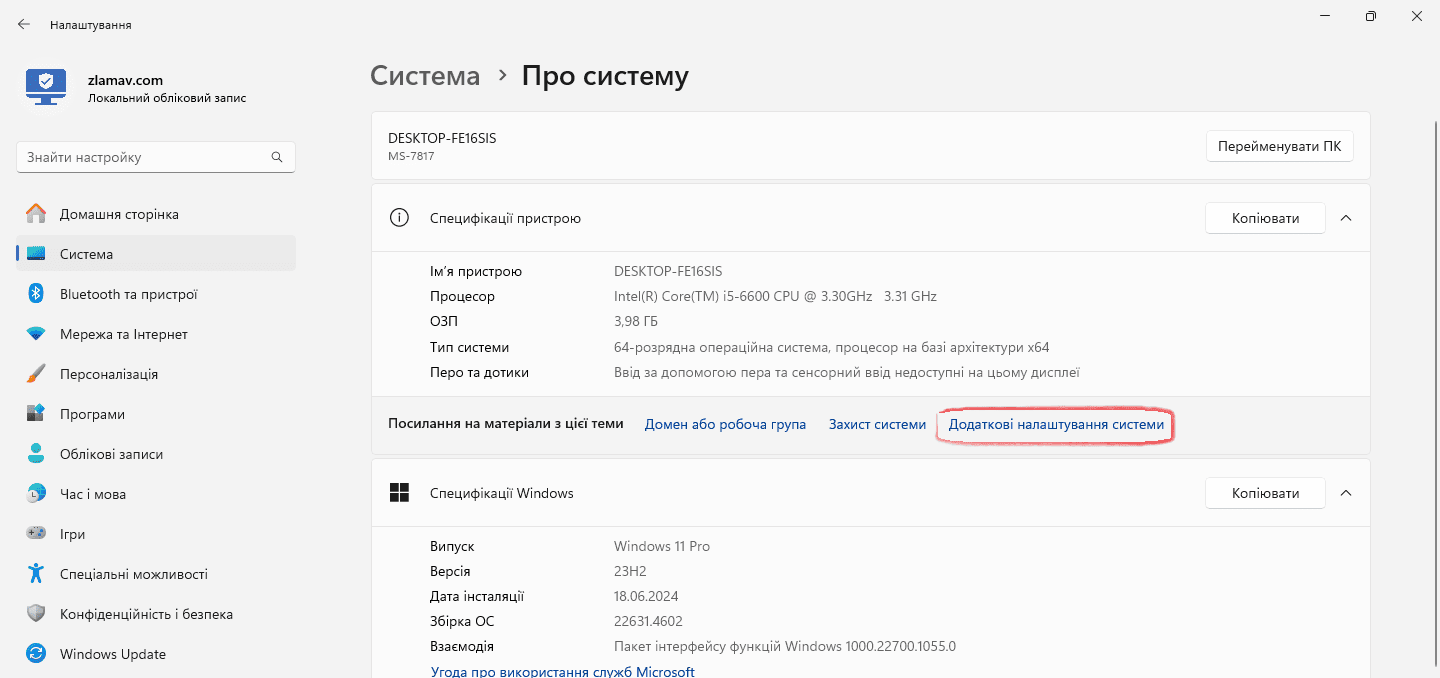Click the person icon for Облікові записи
This screenshot has height=678, width=1440.
36,454
